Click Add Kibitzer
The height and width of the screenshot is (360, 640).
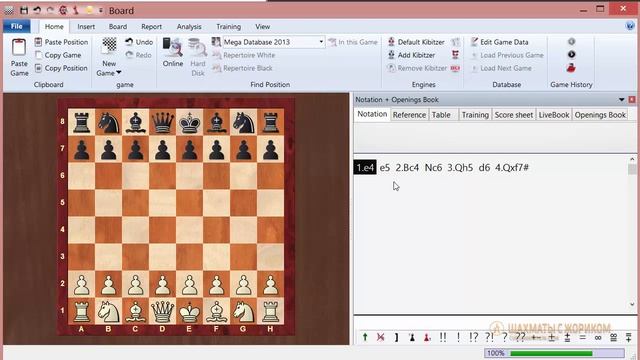coord(411,55)
